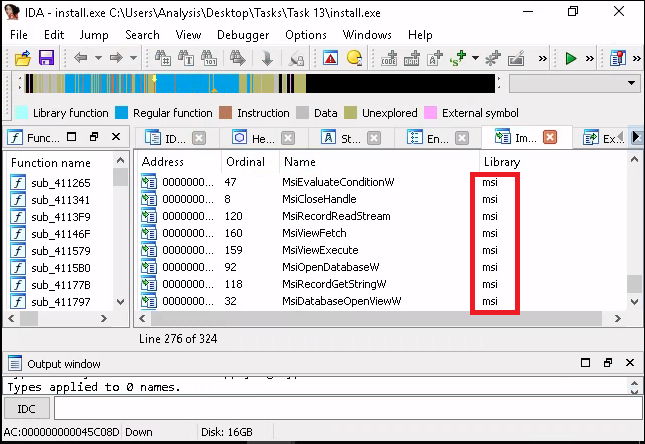Image resolution: width=645 pixels, height=444 pixels.
Task: Click the External symbol color swatch
Action: pos(430,113)
